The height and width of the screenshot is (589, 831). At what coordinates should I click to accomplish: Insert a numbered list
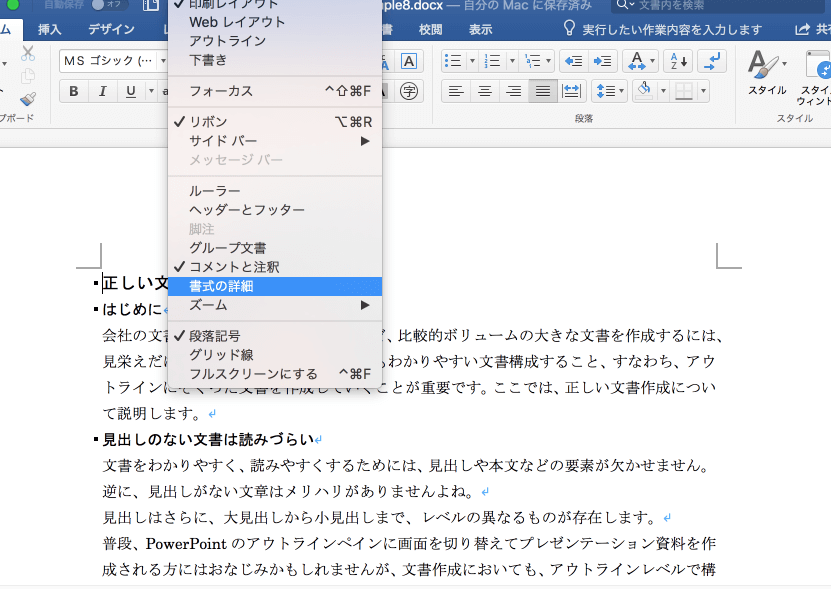492,61
